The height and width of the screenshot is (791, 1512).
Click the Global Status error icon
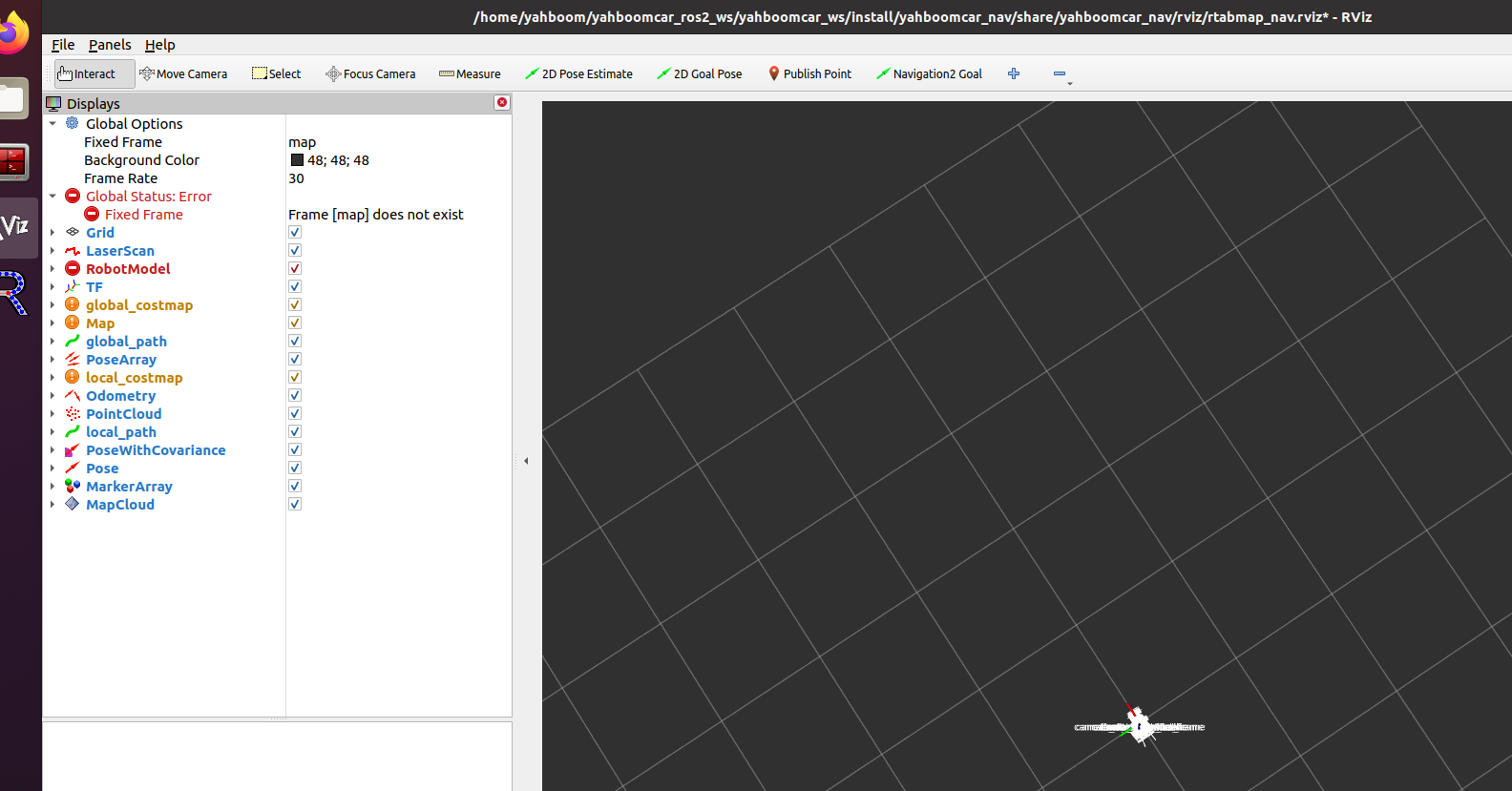click(73, 196)
